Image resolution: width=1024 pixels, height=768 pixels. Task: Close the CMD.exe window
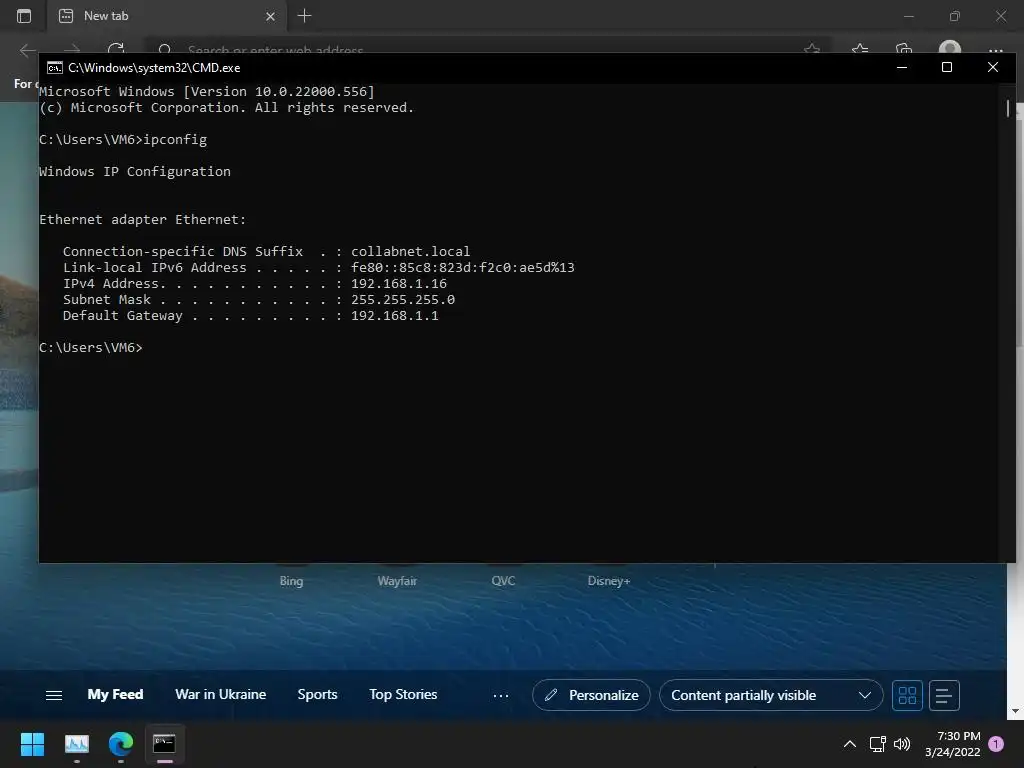(993, 67)
